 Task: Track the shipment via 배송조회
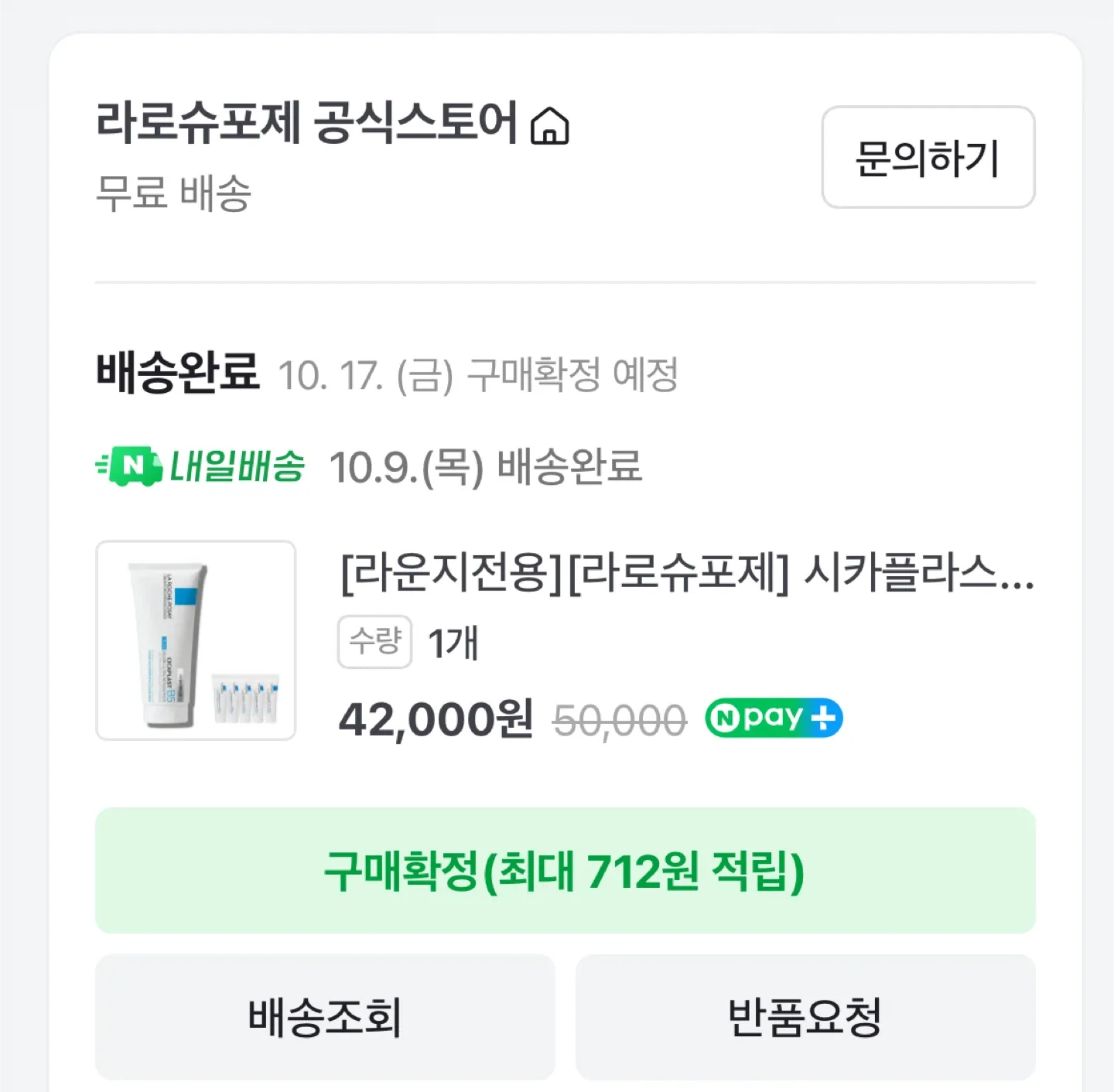click(x=325, y=1017)
